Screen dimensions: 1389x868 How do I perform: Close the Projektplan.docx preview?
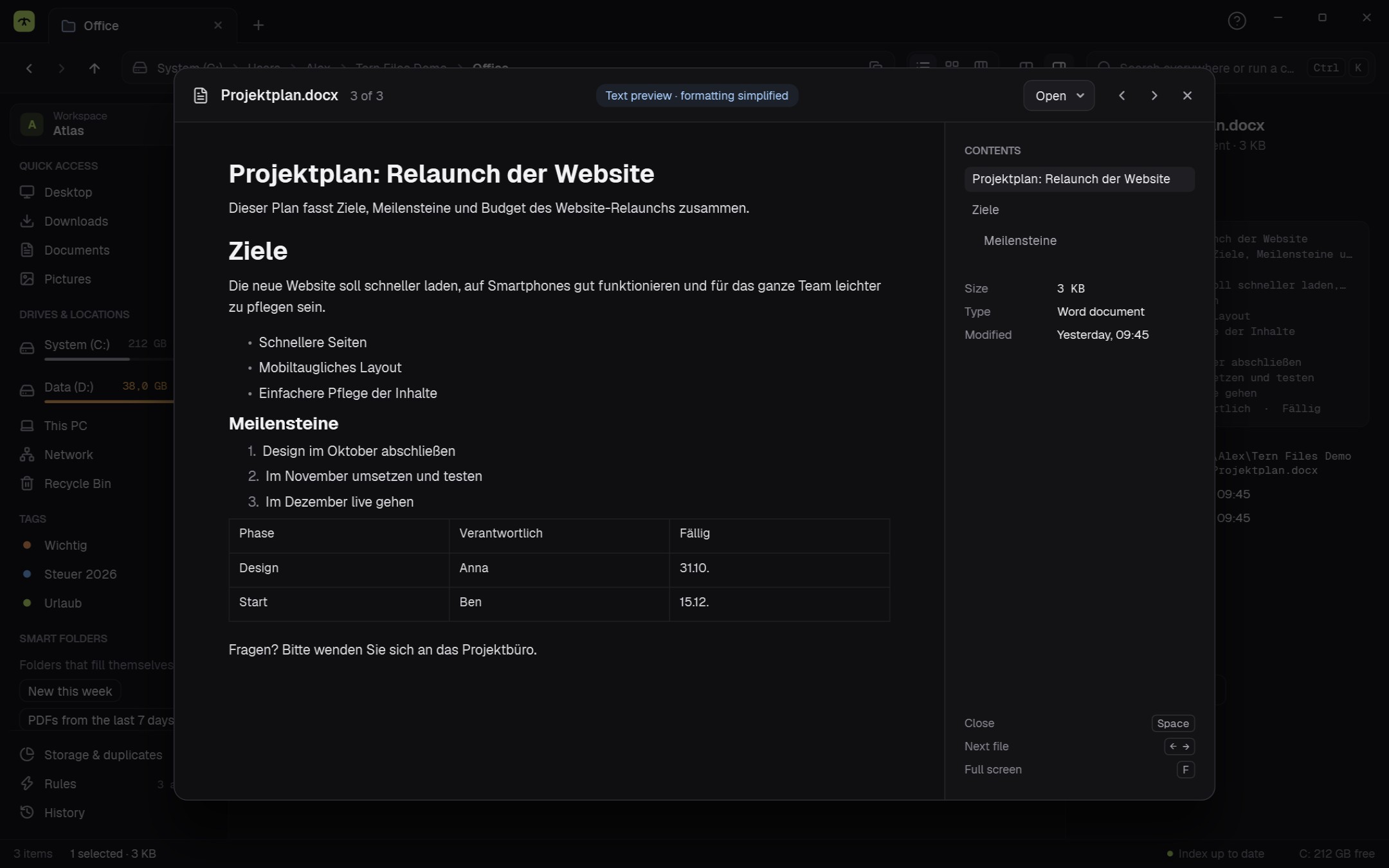[1187, 96]
